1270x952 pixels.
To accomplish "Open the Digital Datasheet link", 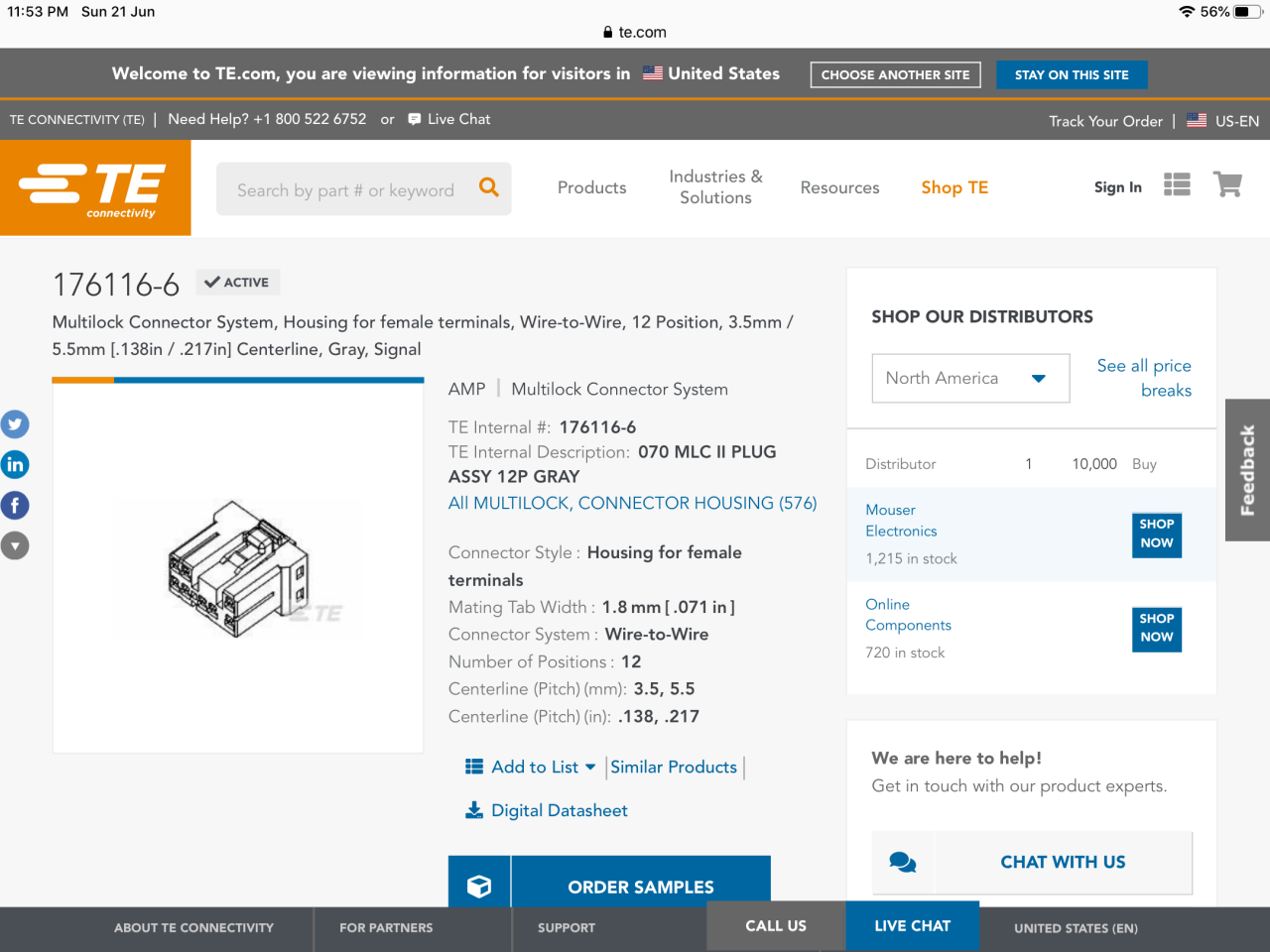I will 560,810.
